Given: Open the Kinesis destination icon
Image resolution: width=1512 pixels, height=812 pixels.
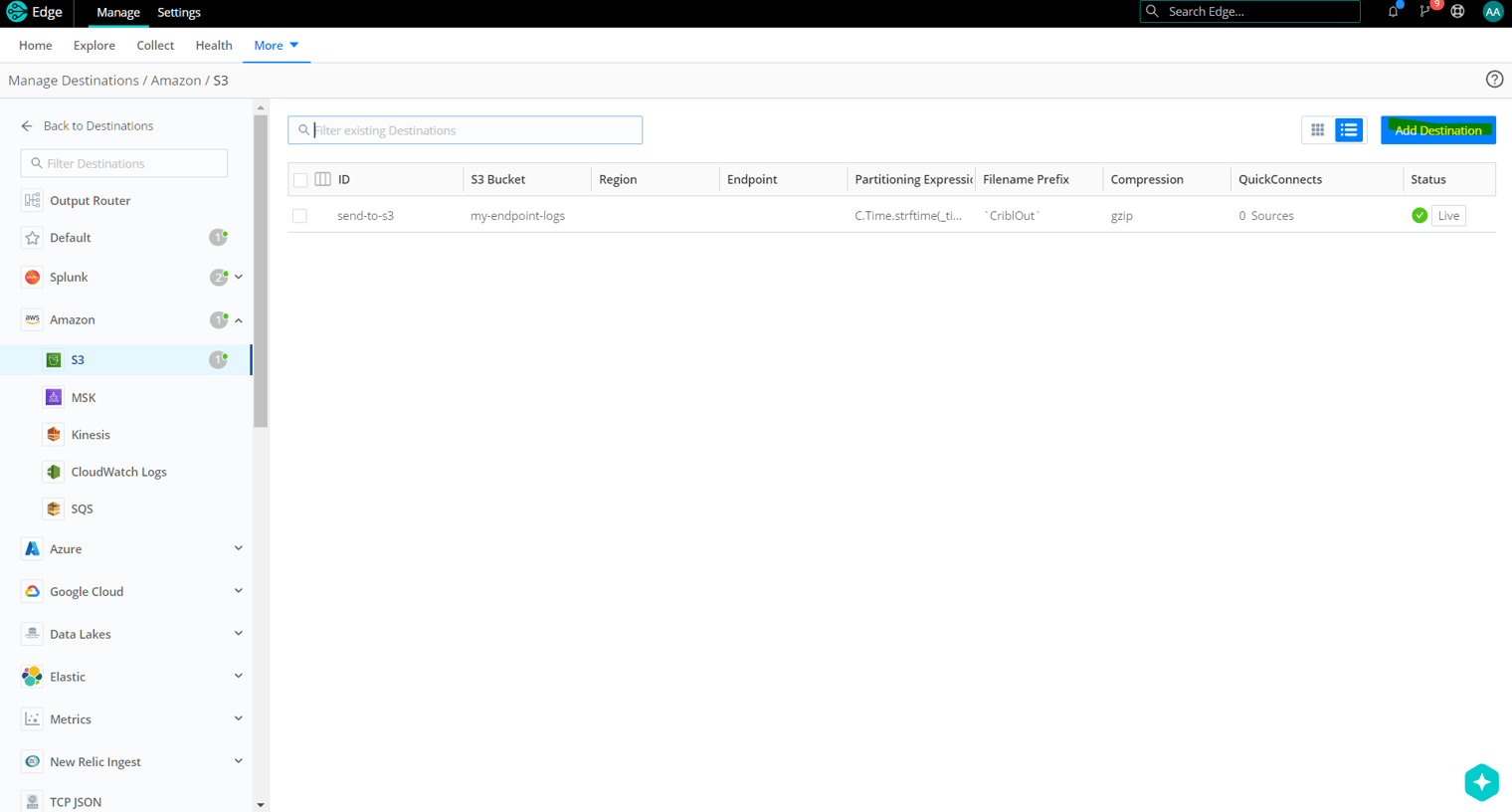Looking at the screenshot, I should 54,435.
